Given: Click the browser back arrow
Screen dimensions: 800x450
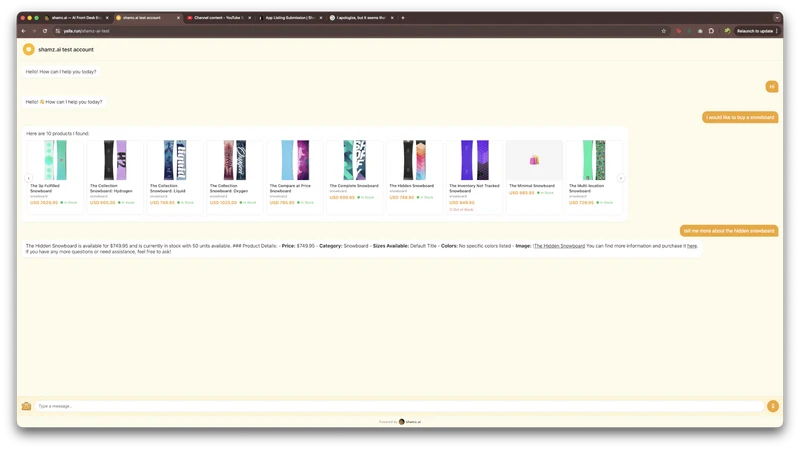Looking at the screenshot, I should point(23,31).
